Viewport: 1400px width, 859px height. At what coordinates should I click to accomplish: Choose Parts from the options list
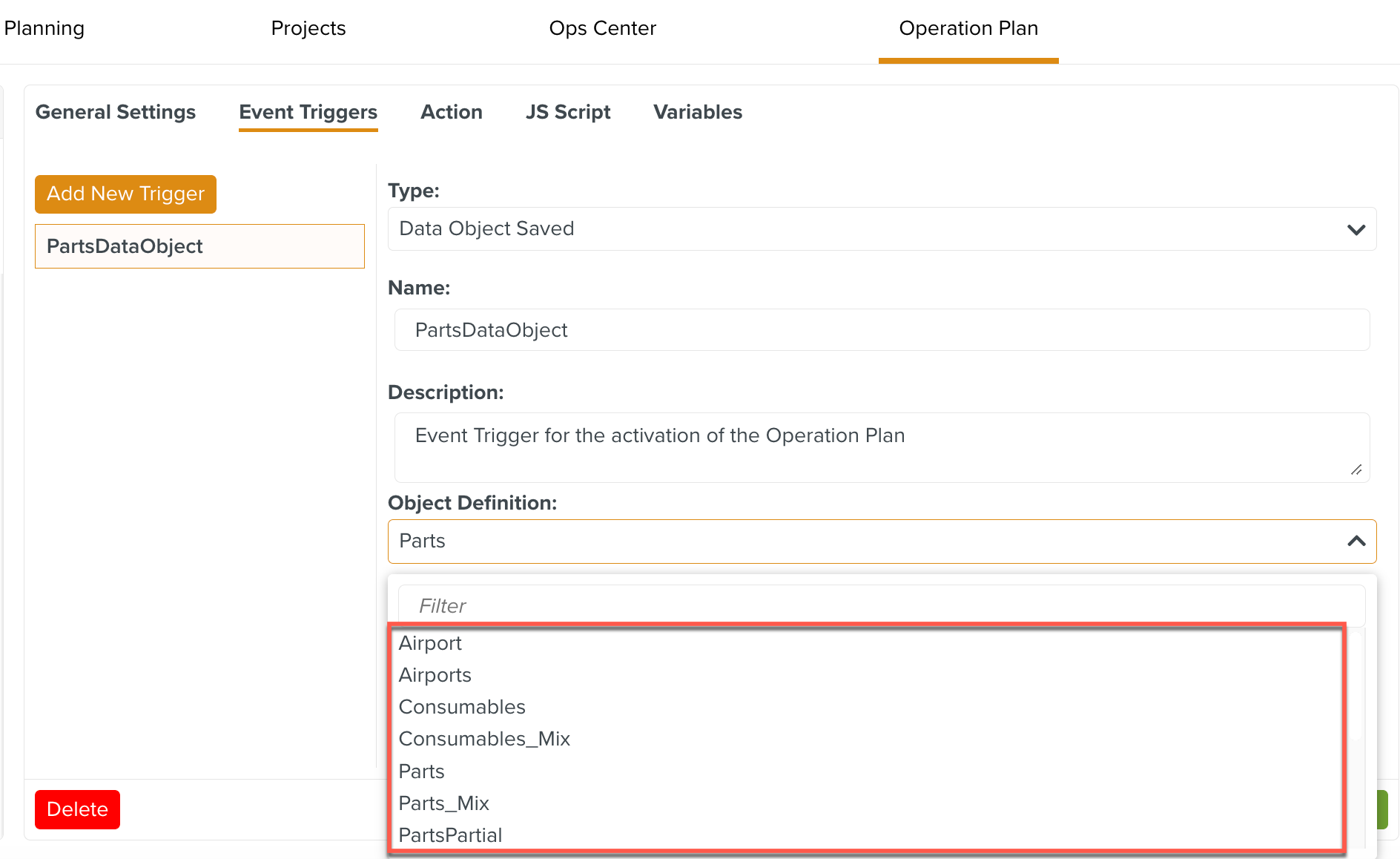(422, 771)
